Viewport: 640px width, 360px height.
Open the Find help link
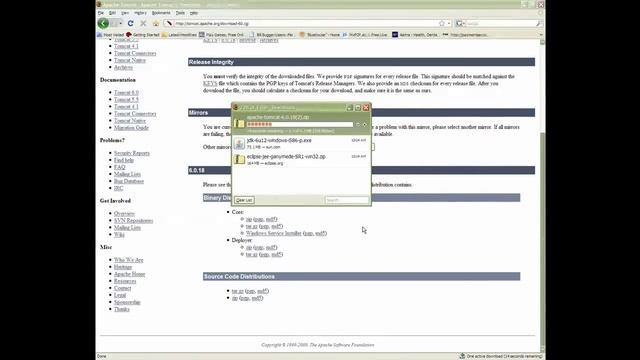coord(124,160)
